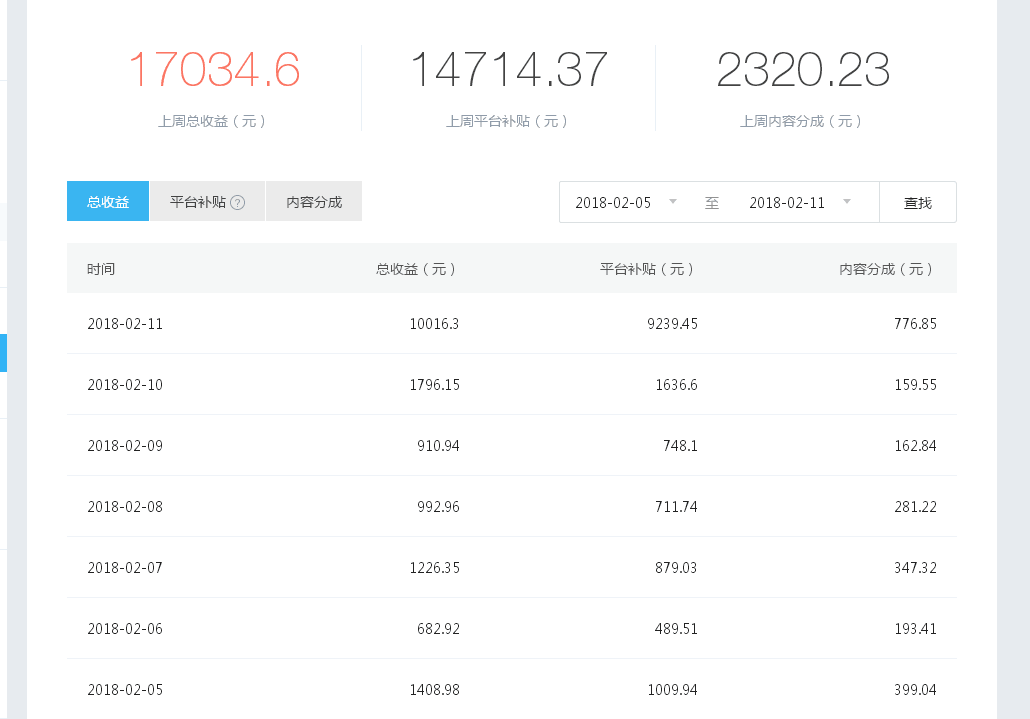Click the 查找 search button
Viewport: 1030px width, 719px height.
918,202
